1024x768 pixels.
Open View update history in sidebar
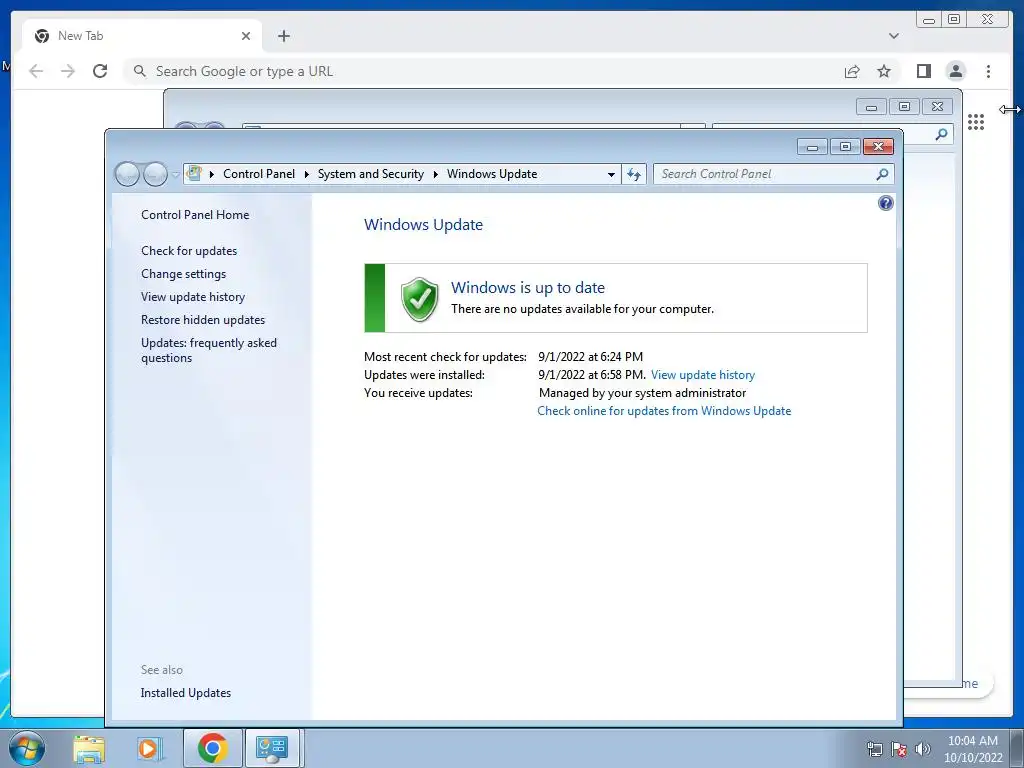tap(193, 296)
